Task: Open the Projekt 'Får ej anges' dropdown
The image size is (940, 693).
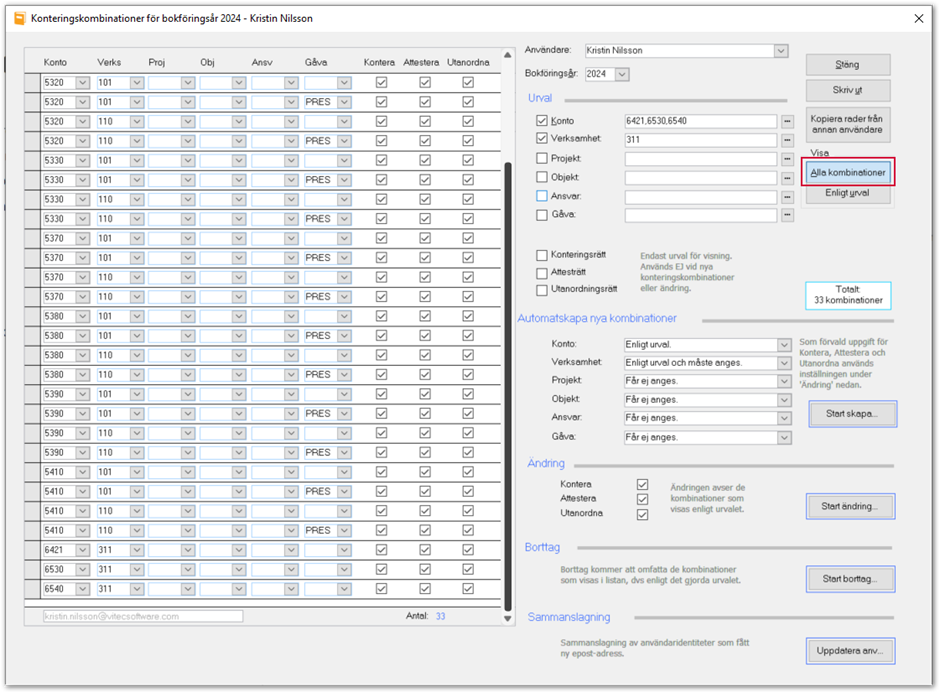Action: tap(783, 381)
